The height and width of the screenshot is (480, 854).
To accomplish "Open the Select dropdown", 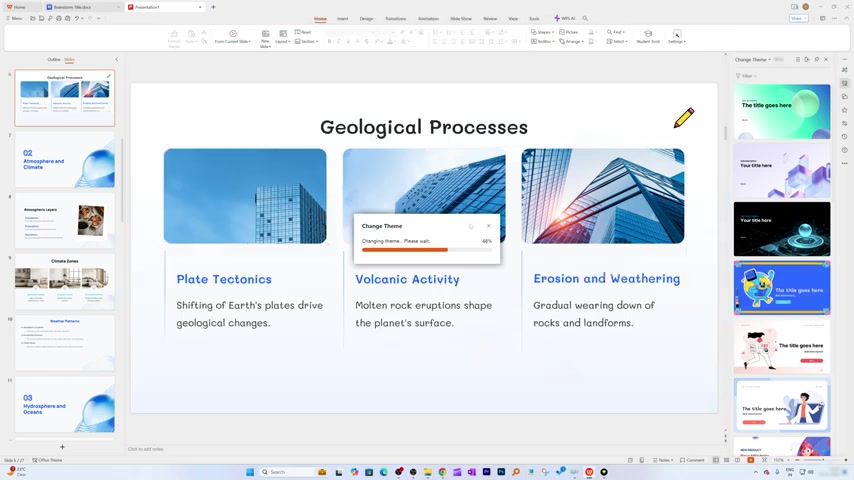I will coord(616,41).
